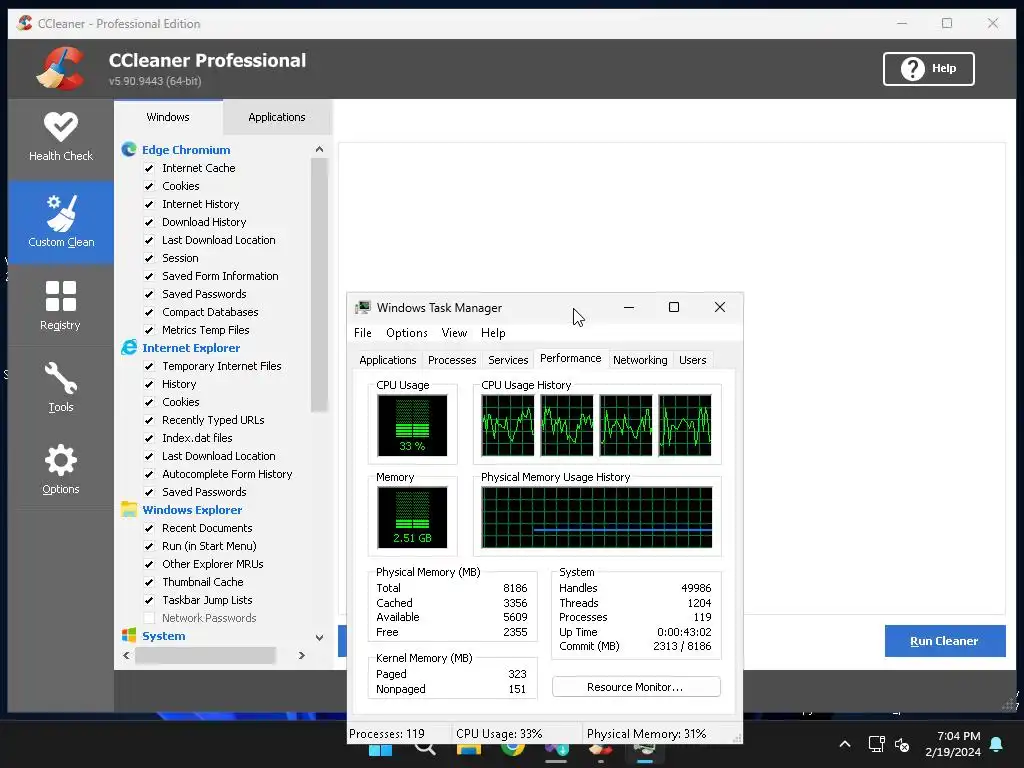Switch to Task Manager Processes tab
This screenshot has height=768, width=1024.
pyautogui.click(x=452, y=360)
